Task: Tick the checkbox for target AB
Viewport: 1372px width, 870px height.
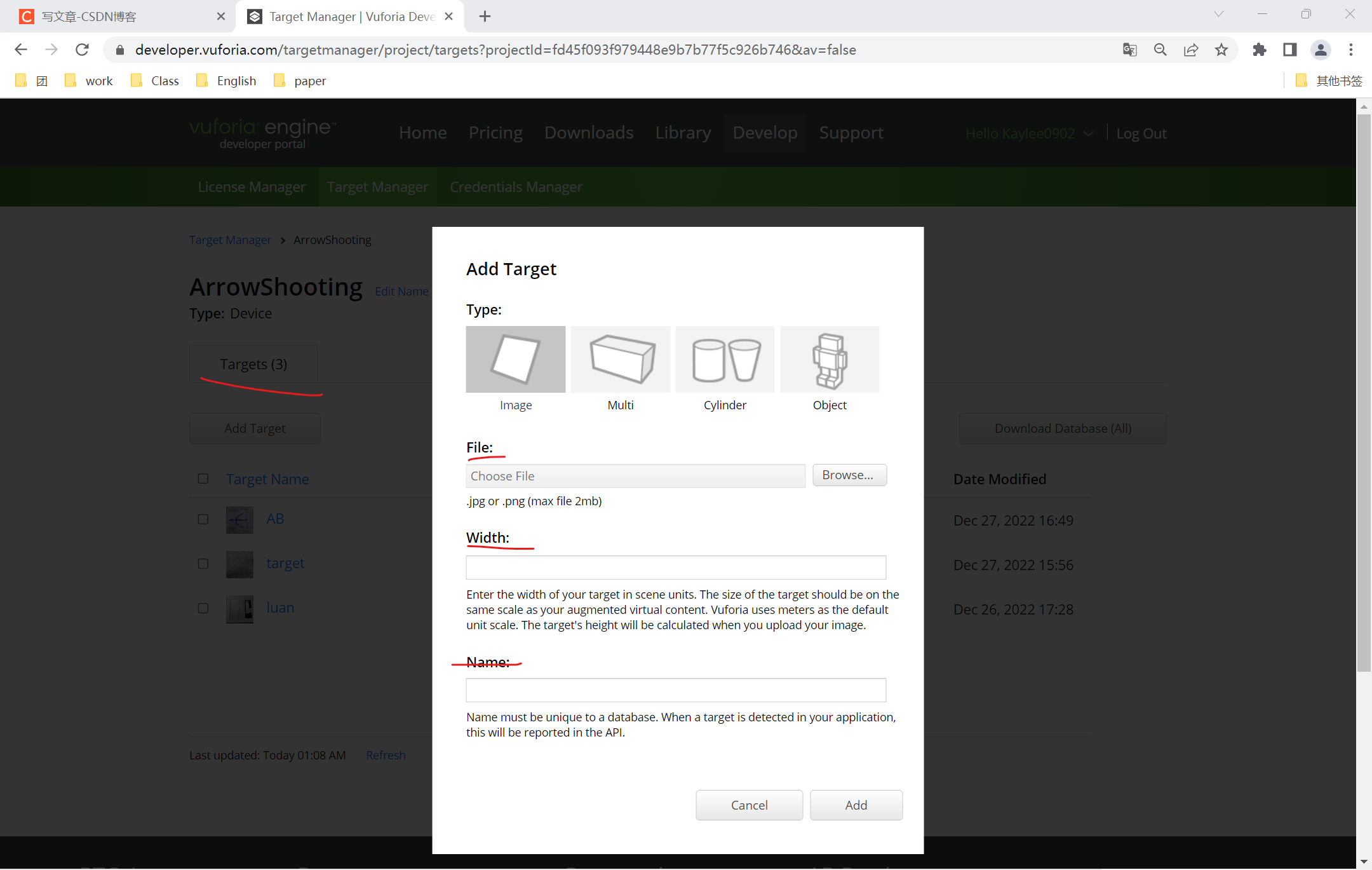Action: click(x=203, y=519)
